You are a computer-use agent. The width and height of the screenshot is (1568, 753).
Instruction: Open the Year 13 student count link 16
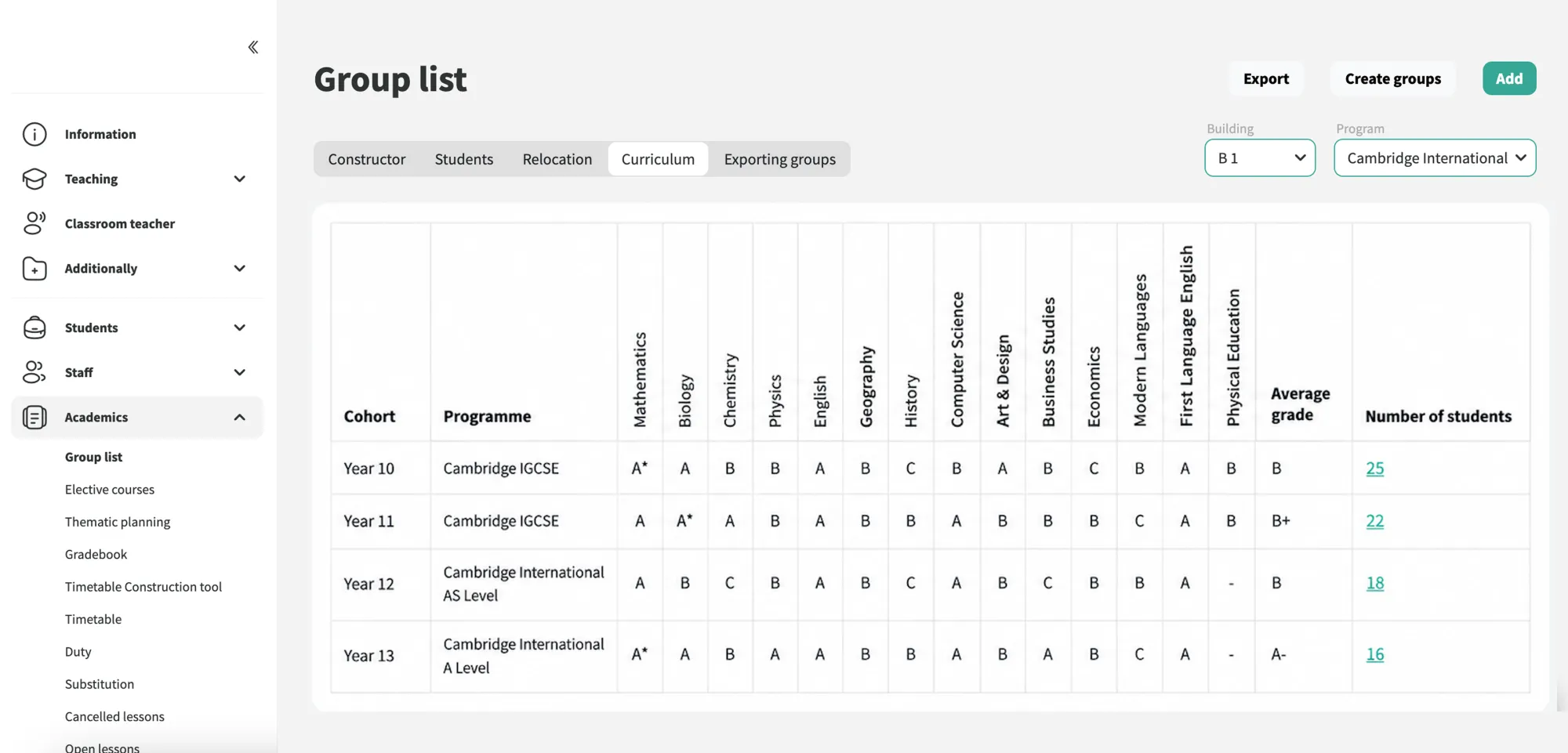(1375, 654)
